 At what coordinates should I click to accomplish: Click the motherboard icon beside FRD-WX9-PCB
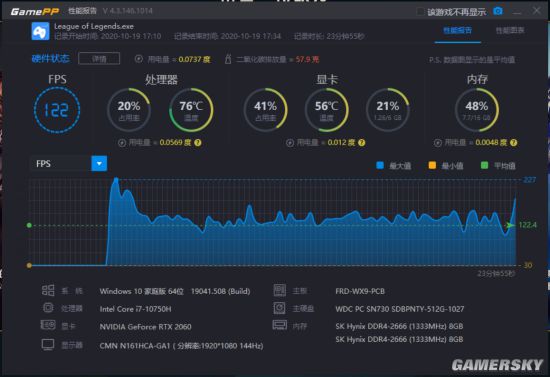[280, 290]
